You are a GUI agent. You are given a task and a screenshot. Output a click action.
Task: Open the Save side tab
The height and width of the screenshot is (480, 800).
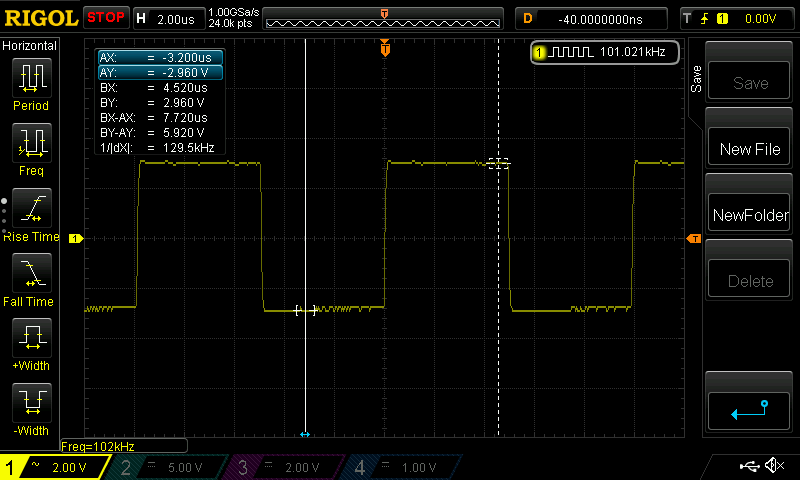tap(697, 80)
